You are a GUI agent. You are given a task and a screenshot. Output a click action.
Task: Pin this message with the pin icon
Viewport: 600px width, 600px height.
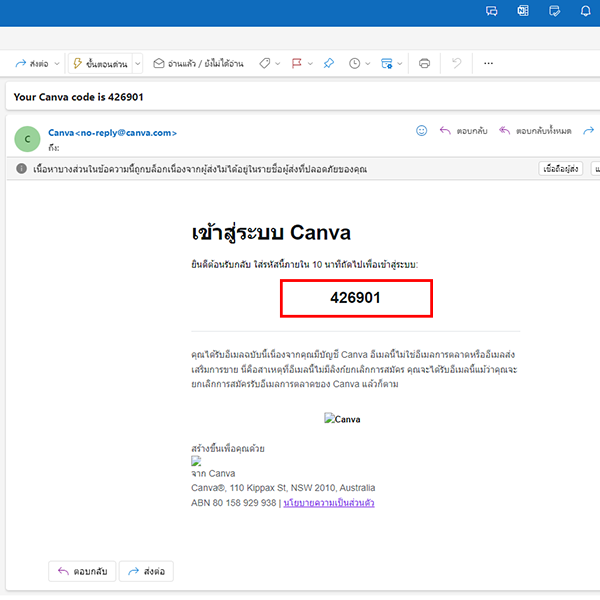[329, 64]
